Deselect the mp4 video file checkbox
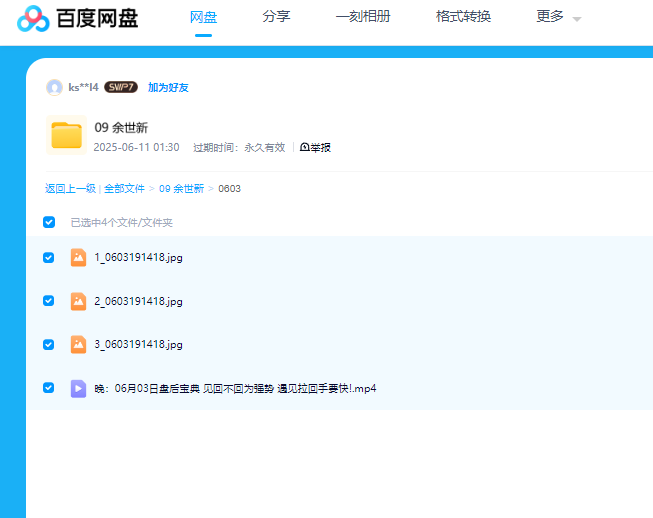Image resolution: width=653 pixels, height=518 pixels. click(49, 388)
